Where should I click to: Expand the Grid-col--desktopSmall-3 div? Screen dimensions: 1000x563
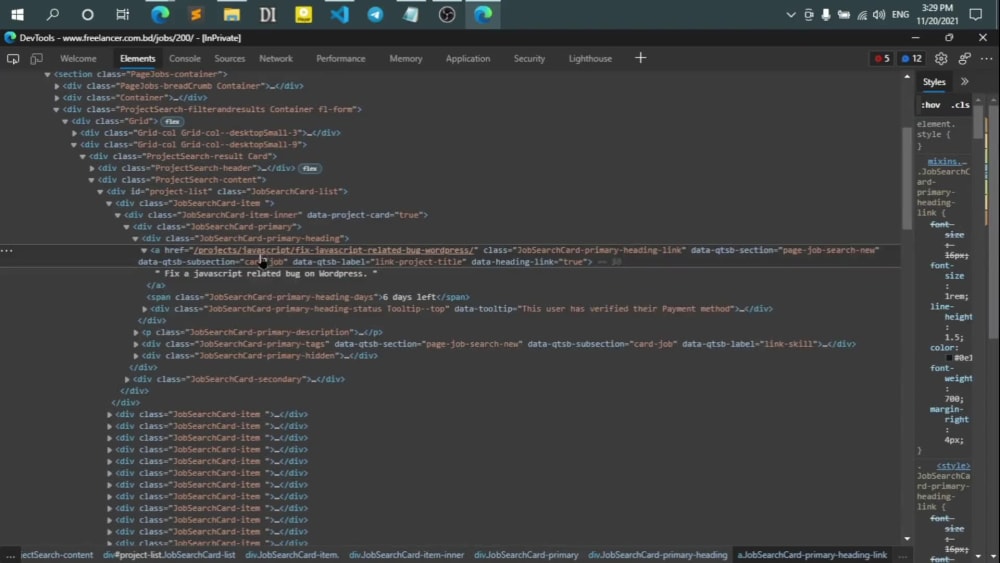click(x=74, y=133)
